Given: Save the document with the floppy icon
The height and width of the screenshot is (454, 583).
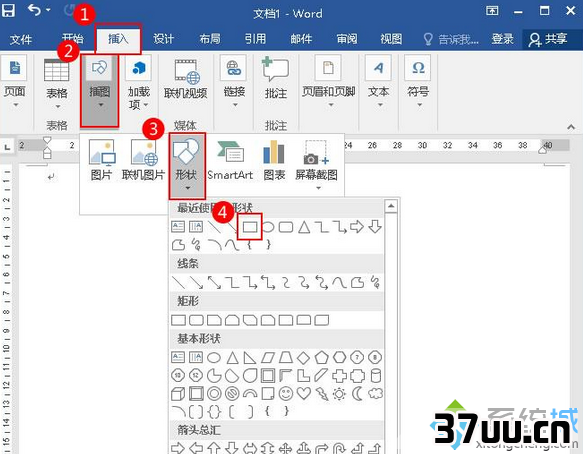Looking at the screenshot, I should pyautogui.click(x=8, y=10).
